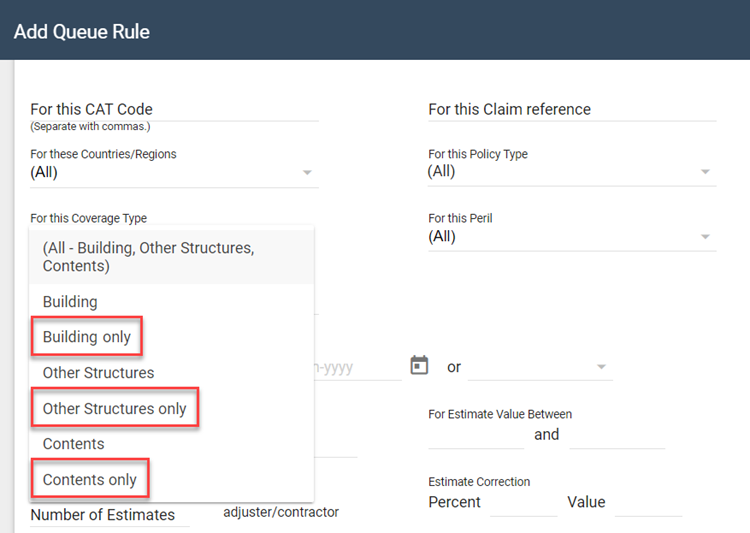Click the Estimate Correction Value field
The height and width of the screenshot is (533, 750).
coord(648,502)
